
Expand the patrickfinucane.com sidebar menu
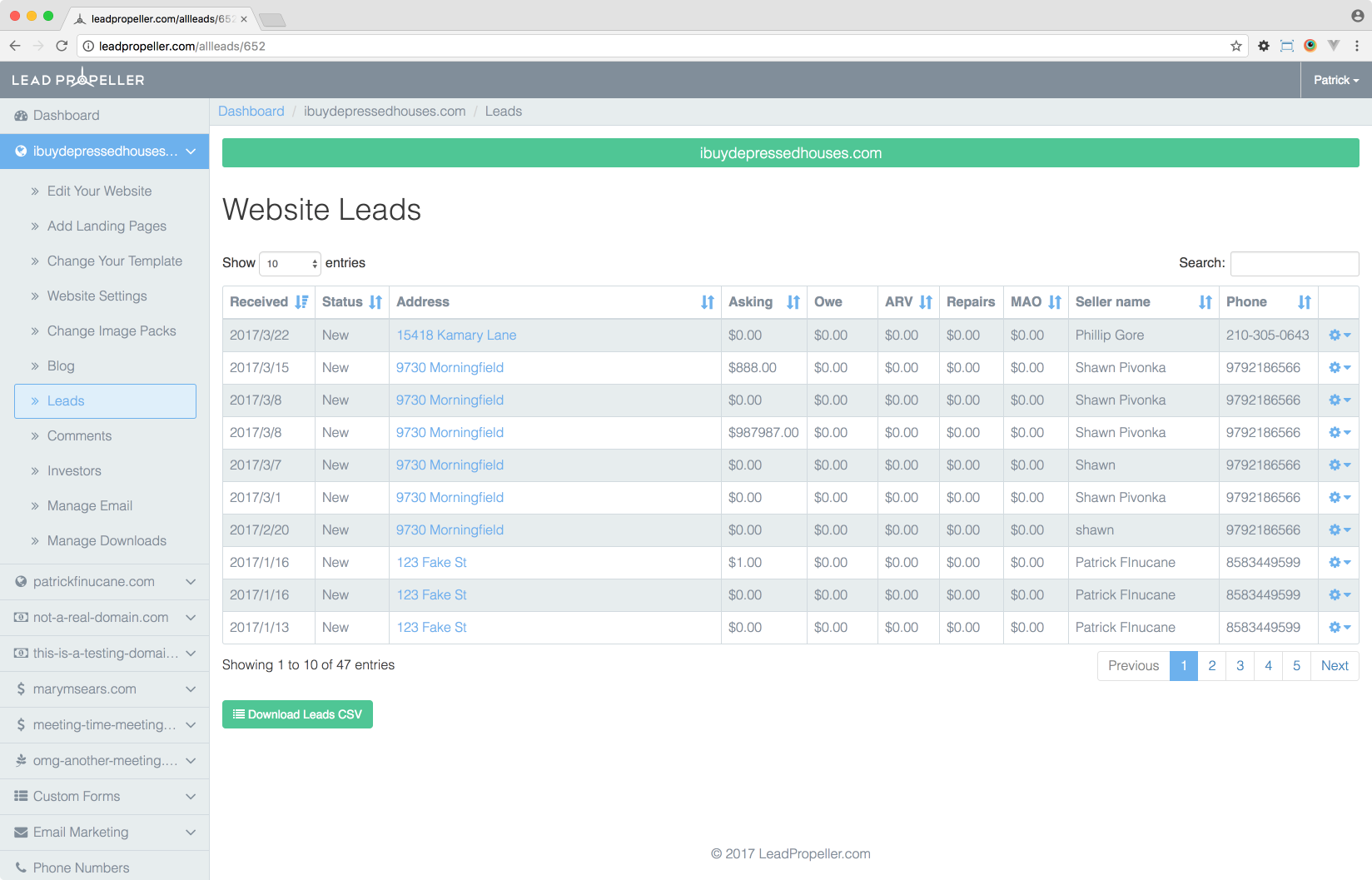[x=191, y=581]
